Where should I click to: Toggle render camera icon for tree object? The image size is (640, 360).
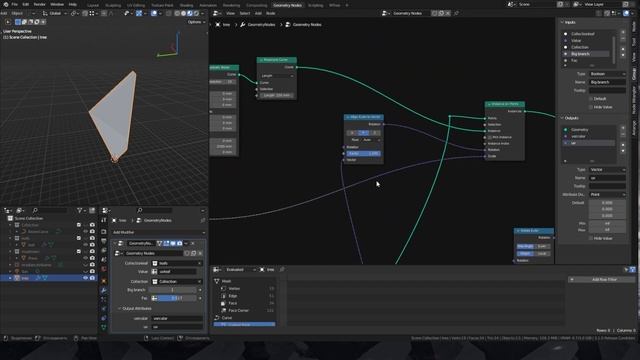[x=92, y=278]
